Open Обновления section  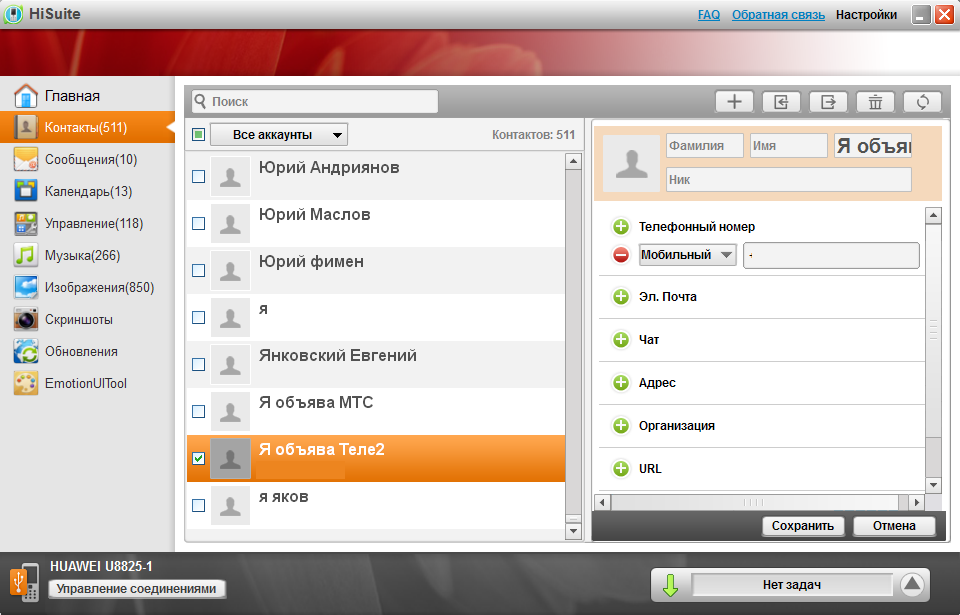coord(88,352)
